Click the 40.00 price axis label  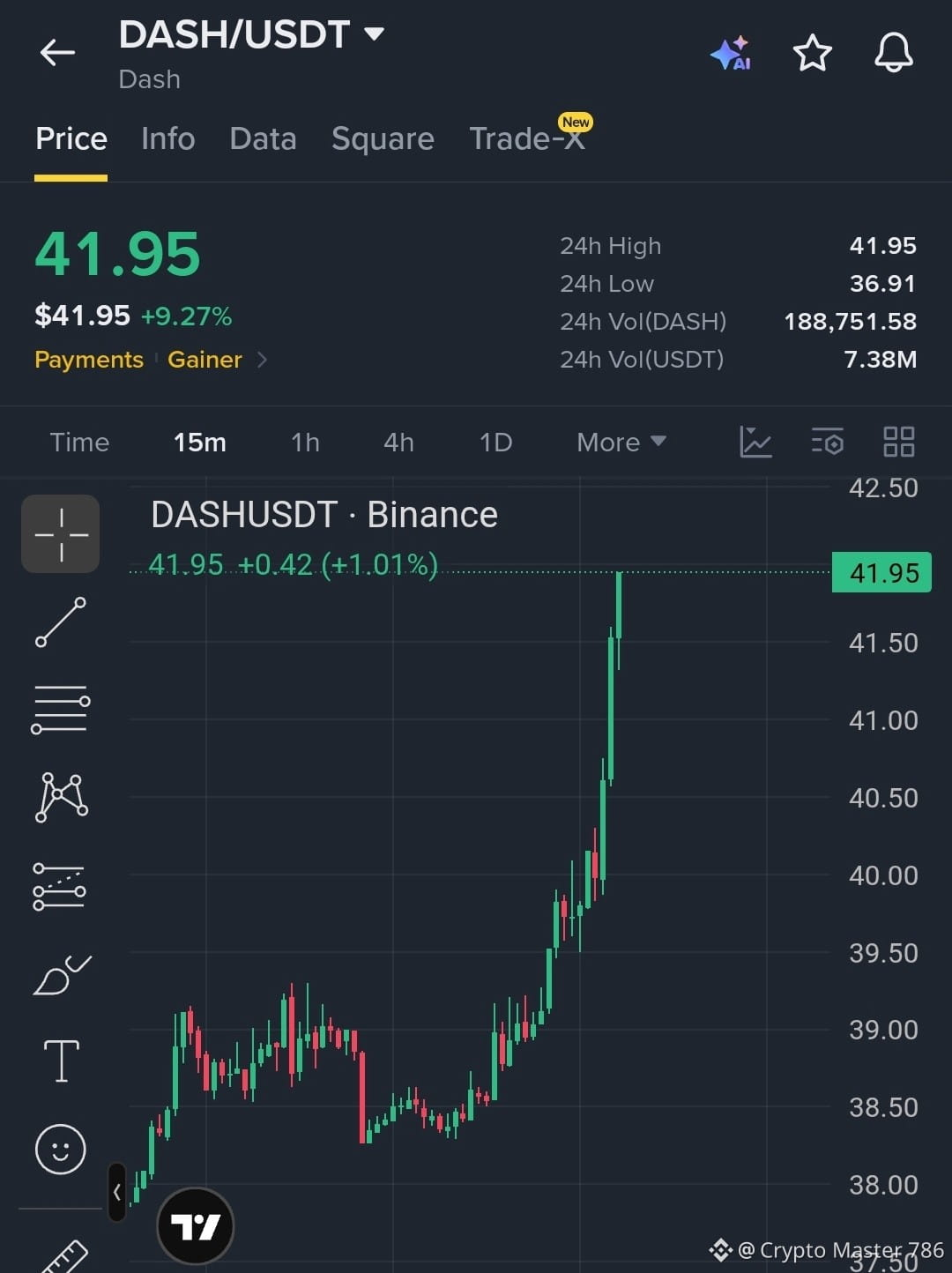point(883,875)
